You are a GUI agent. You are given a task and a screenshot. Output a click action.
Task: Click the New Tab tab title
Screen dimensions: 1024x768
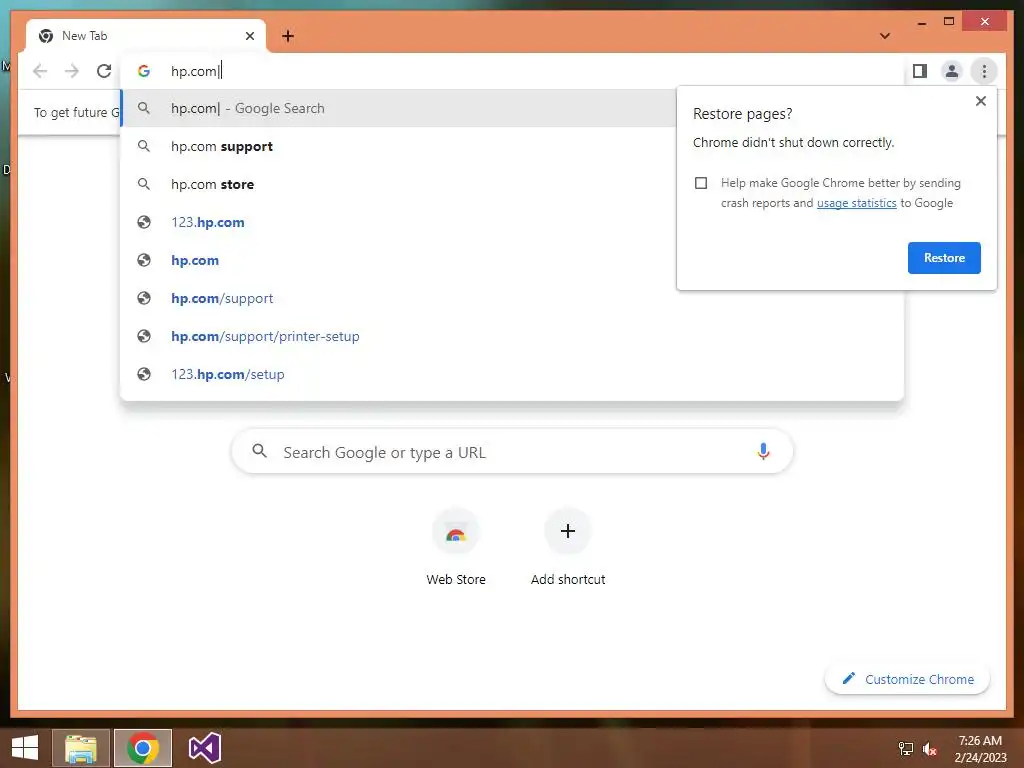pyautogui.click(x=84, y=36)
